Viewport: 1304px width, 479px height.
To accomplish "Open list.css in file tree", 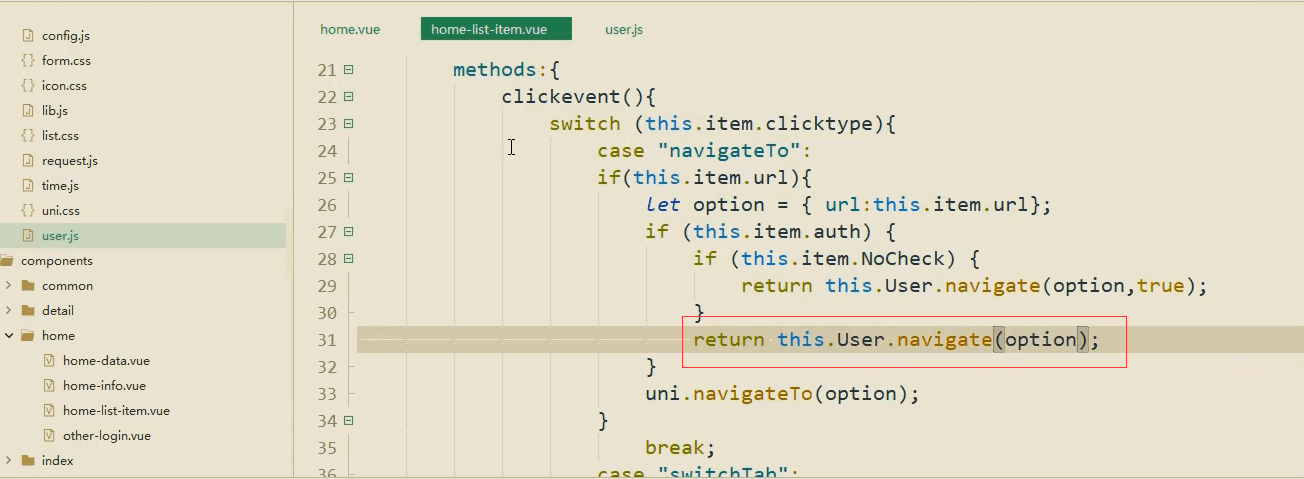I will pyautogui.click(x=60, y=135).
